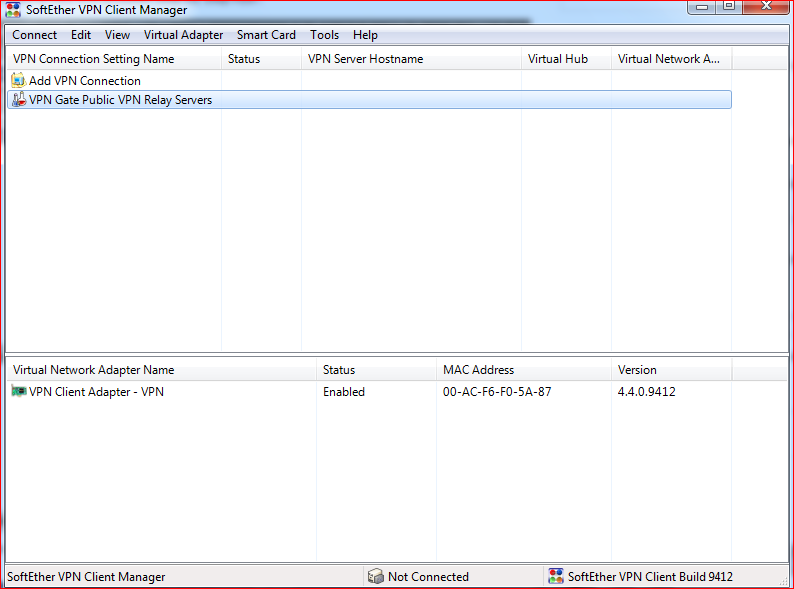Sort by Virtual Hub column header
Viewport: 794px width, 589px height.
coord(566,59)
